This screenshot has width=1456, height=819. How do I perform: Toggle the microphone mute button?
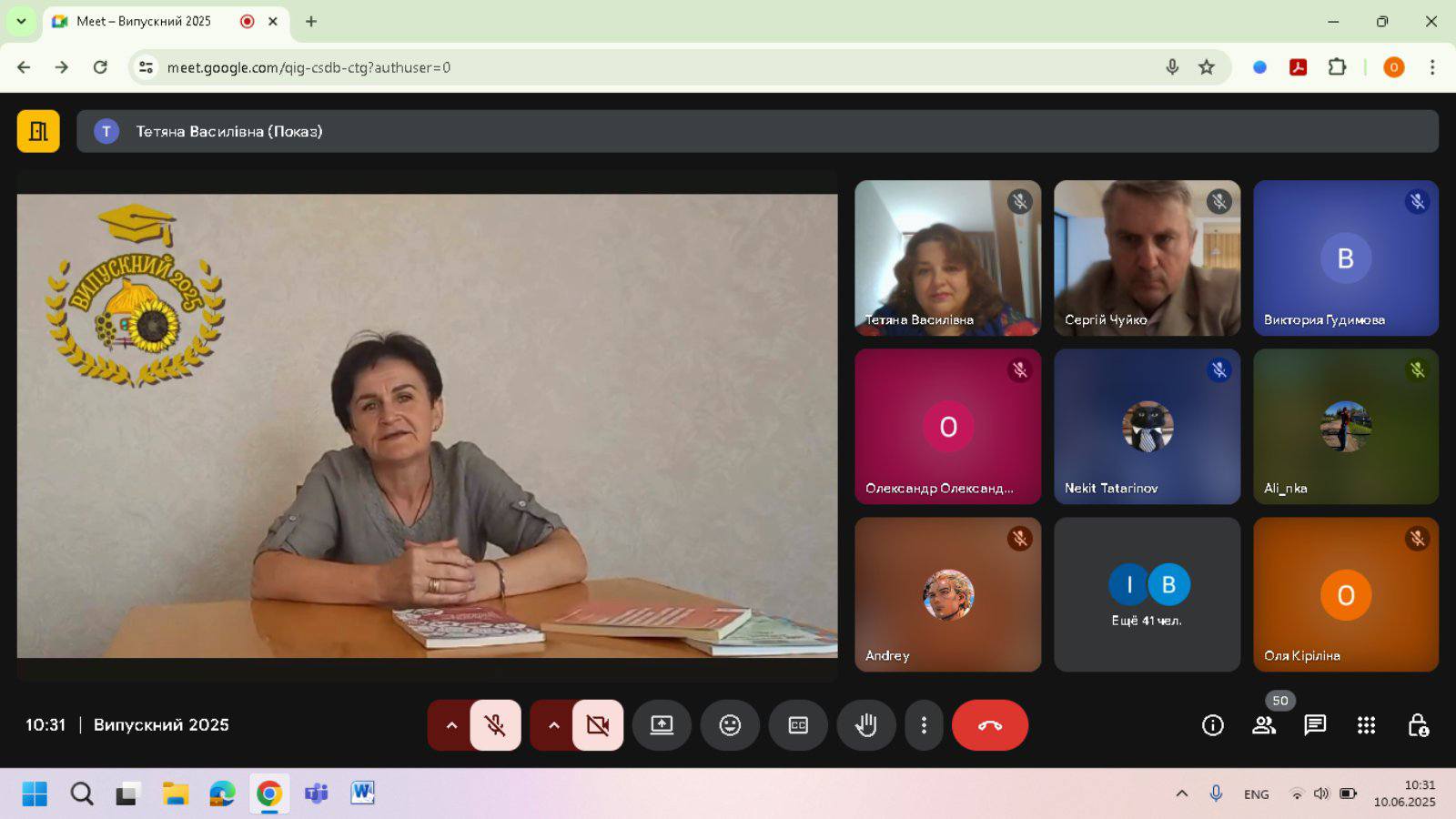coord(495,725)
